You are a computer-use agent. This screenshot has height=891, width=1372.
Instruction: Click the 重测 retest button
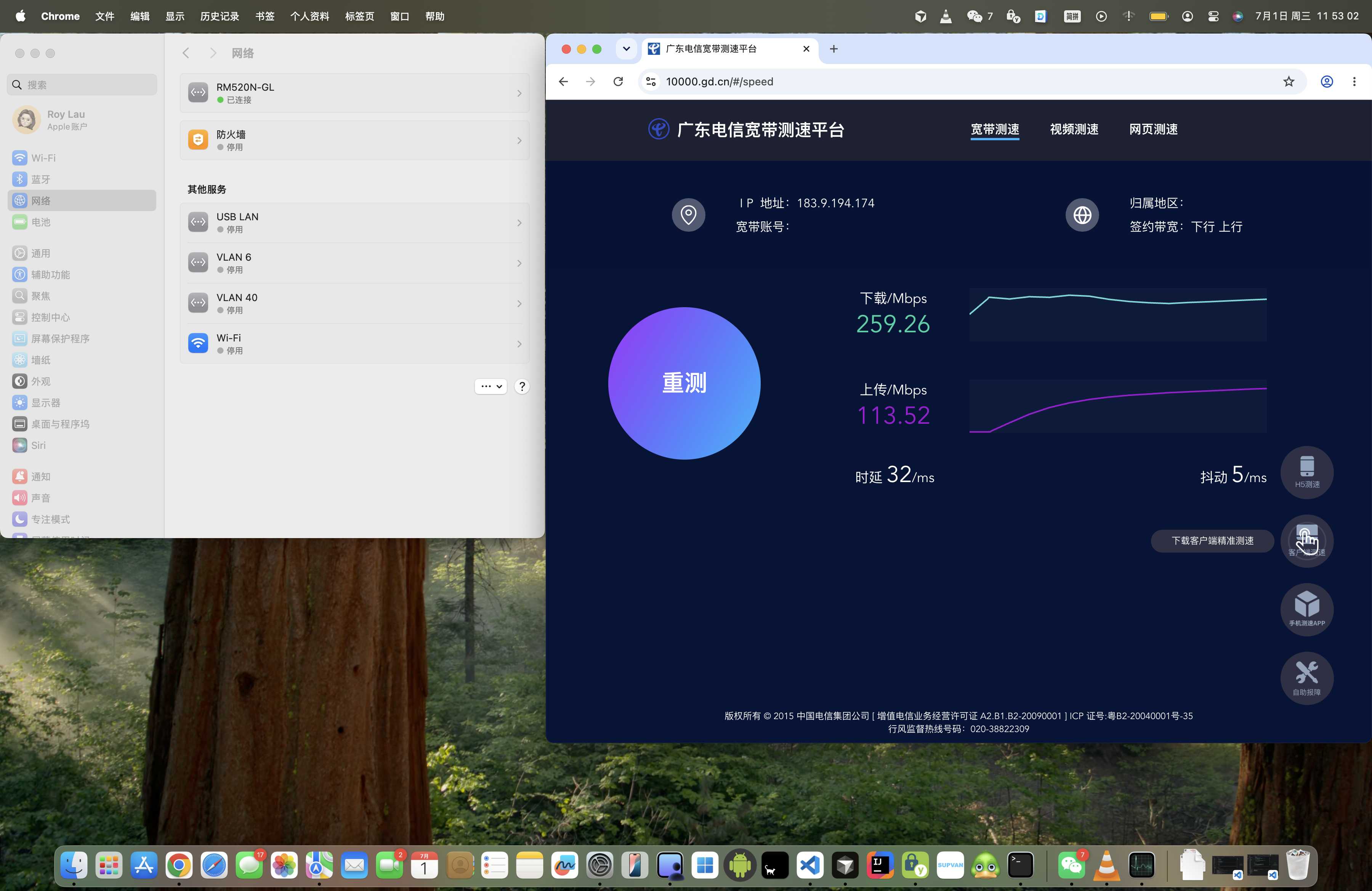684,383
